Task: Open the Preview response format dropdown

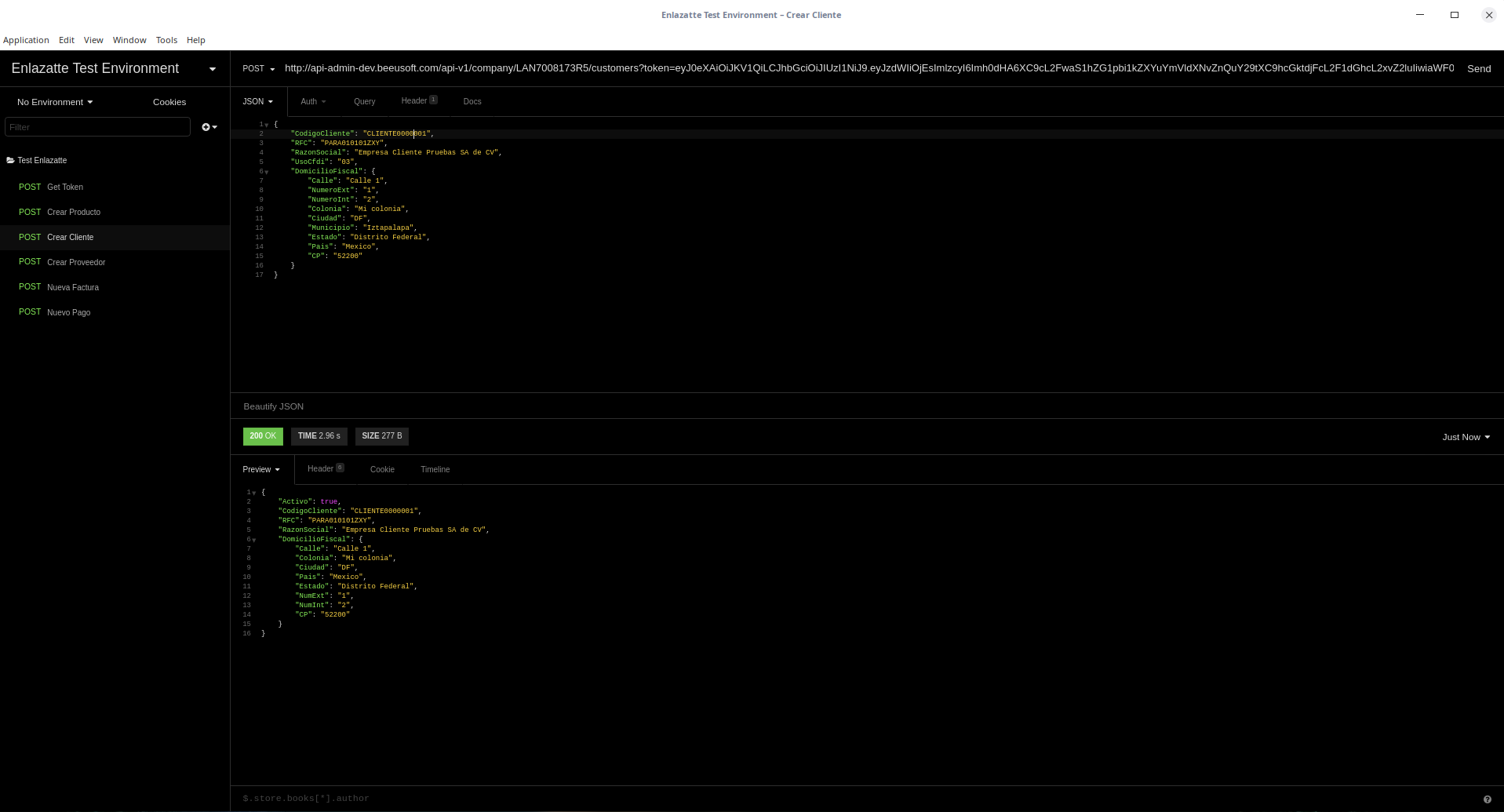Action: tap(261, 469)
